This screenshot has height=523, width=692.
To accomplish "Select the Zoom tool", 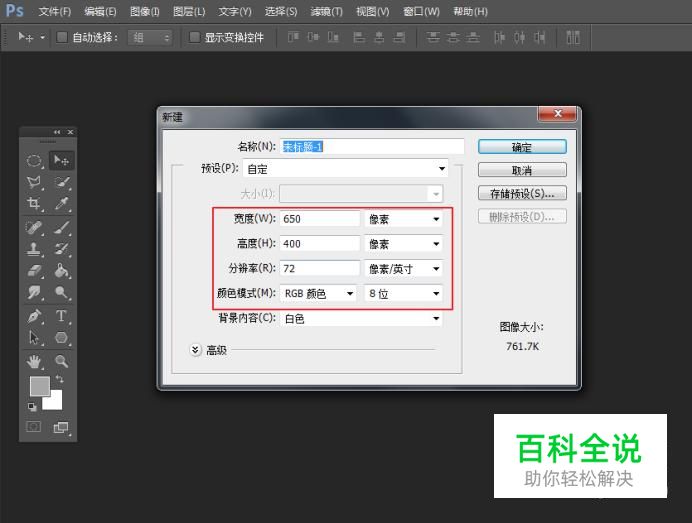I will click(x=62, y=361).
